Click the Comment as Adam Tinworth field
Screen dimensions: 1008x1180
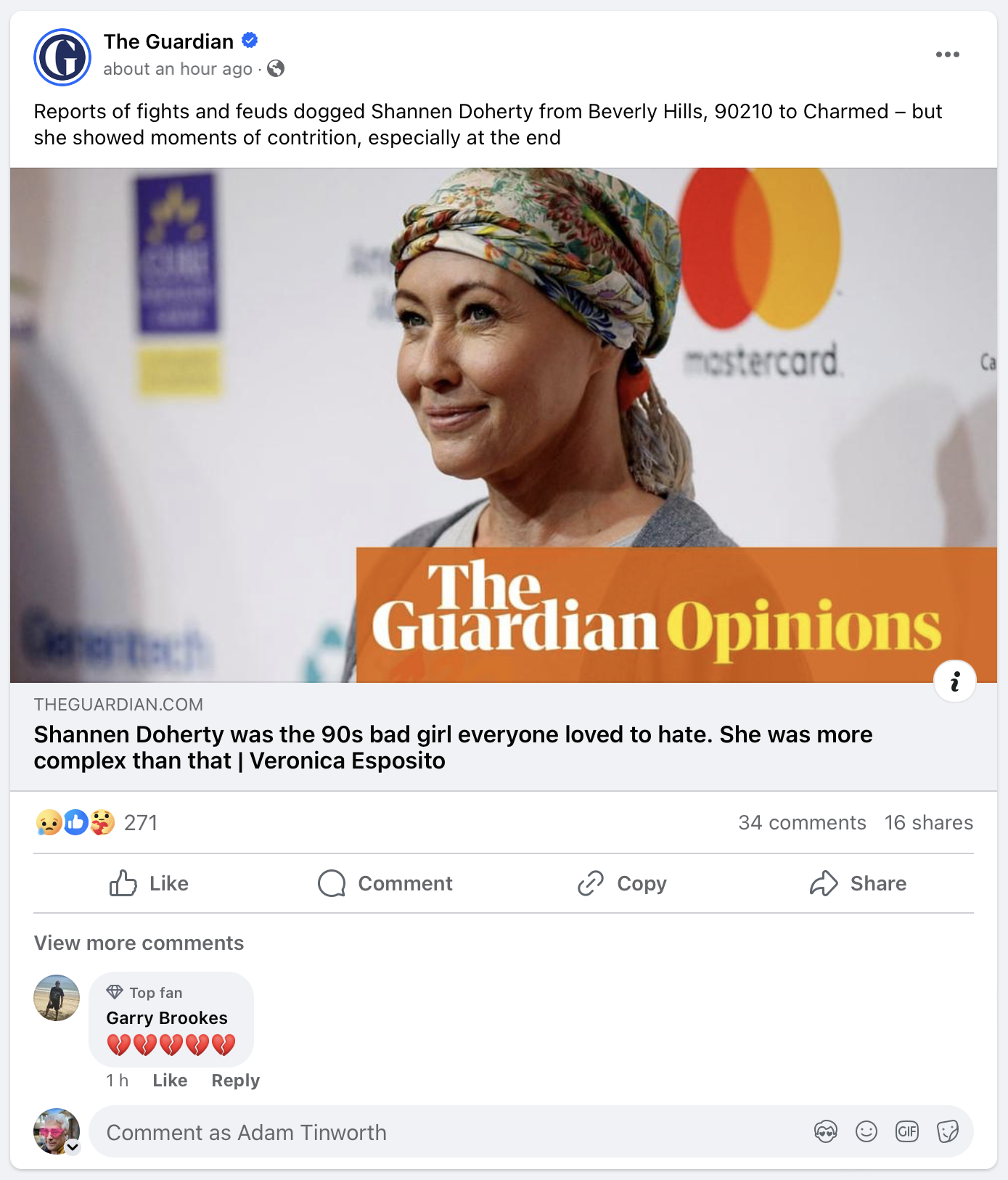(450, 1132)
